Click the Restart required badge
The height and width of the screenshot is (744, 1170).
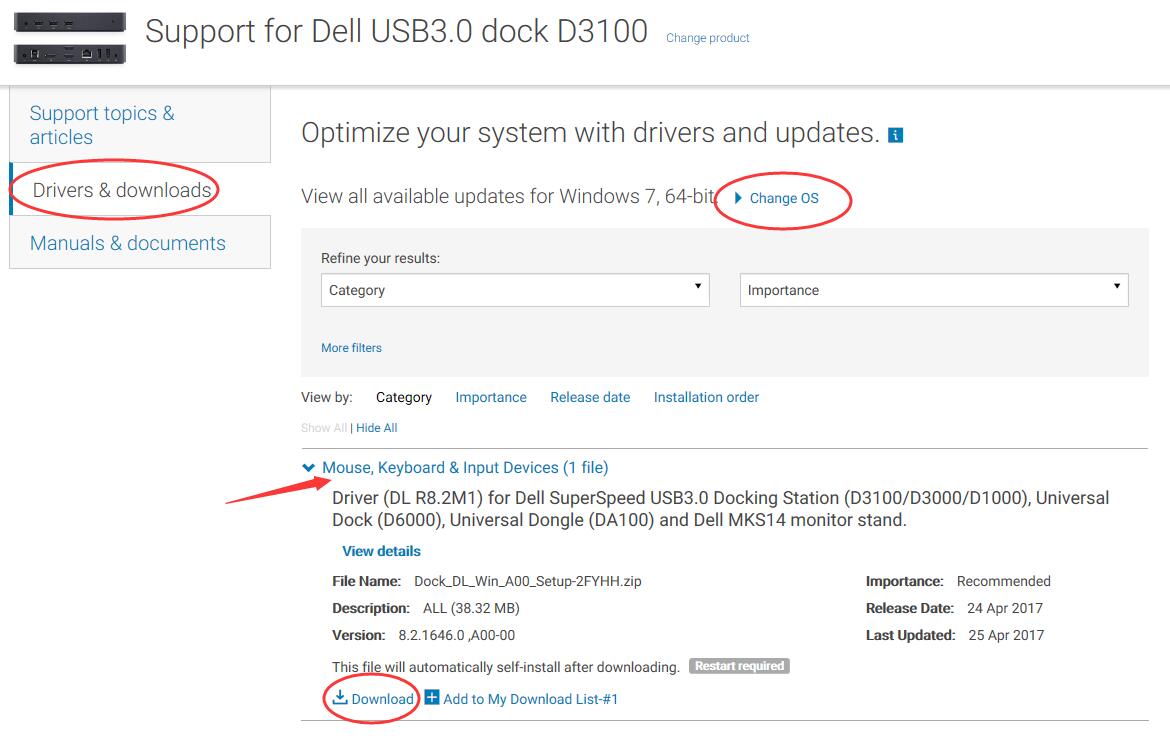point(739,666)
